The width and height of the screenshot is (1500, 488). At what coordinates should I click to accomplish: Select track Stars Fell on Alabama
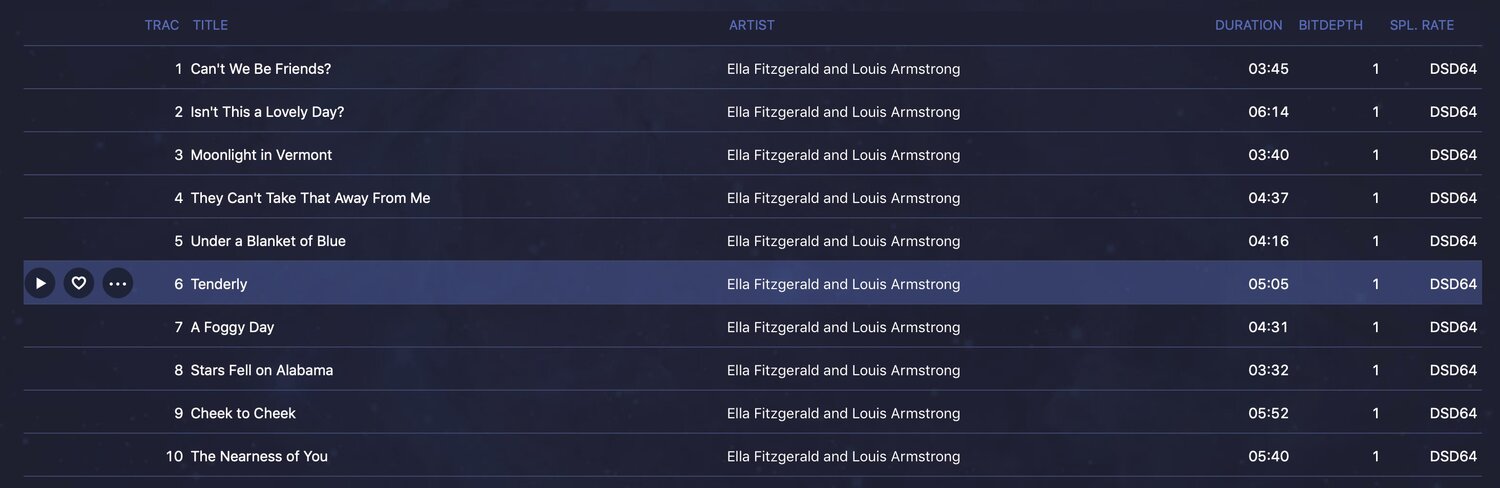pyautogui.click(x=261, y=370)
